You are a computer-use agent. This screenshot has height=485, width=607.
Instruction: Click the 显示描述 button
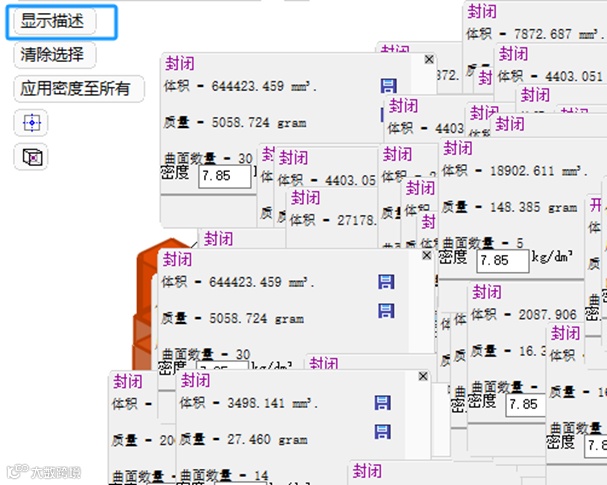coord(55,21)
